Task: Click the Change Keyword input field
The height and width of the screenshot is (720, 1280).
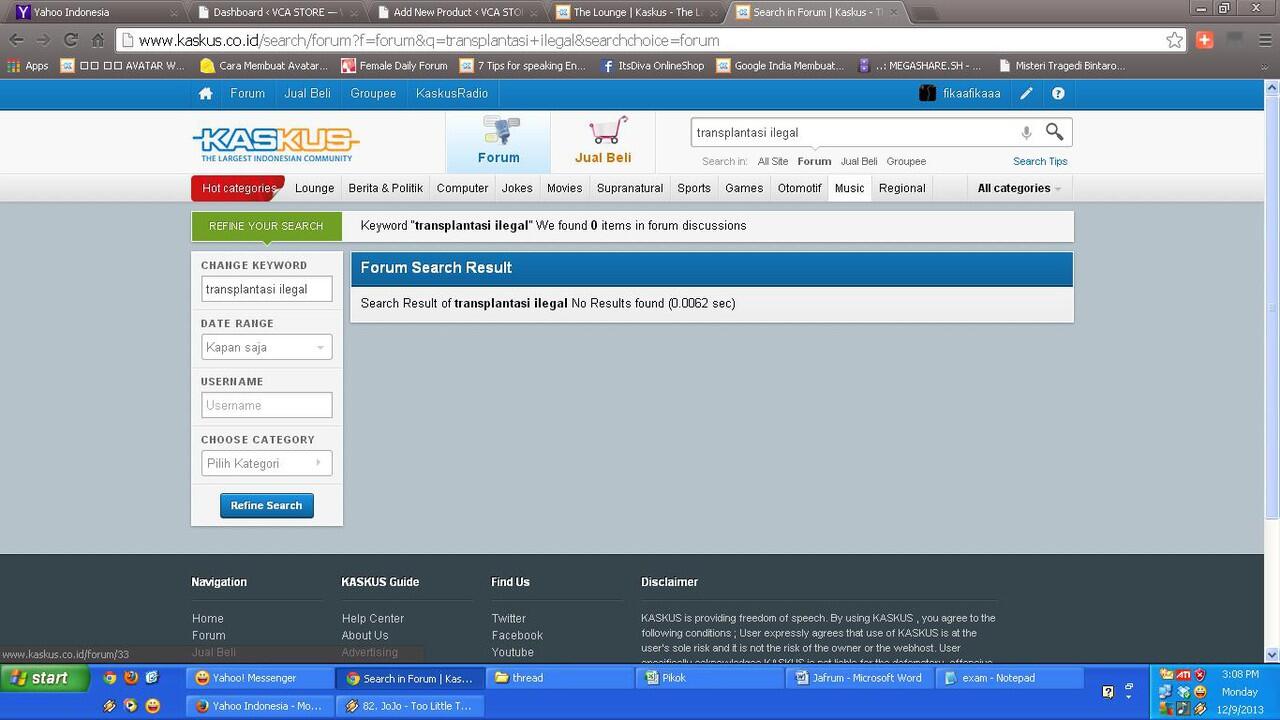Action: pyautogui.click(x=266, y=289)
